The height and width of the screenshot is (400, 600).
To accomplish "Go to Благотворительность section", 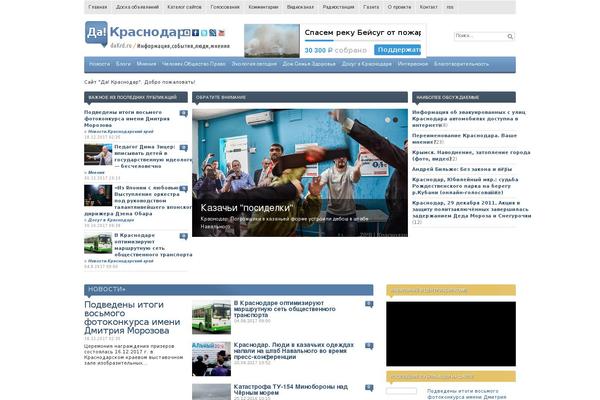I will tap(461, 64).
